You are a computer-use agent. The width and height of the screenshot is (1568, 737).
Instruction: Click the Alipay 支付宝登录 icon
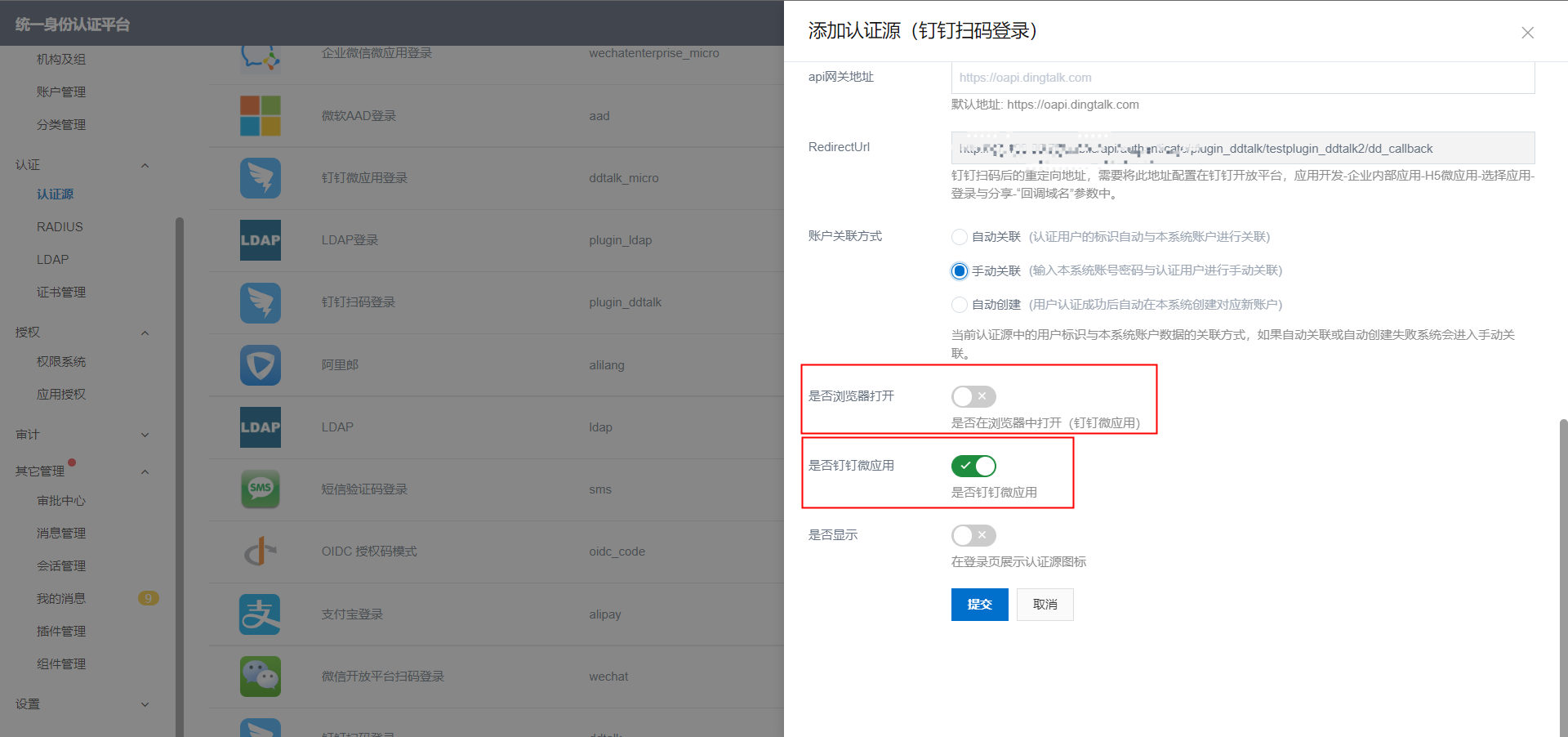(x=261, y=614)
